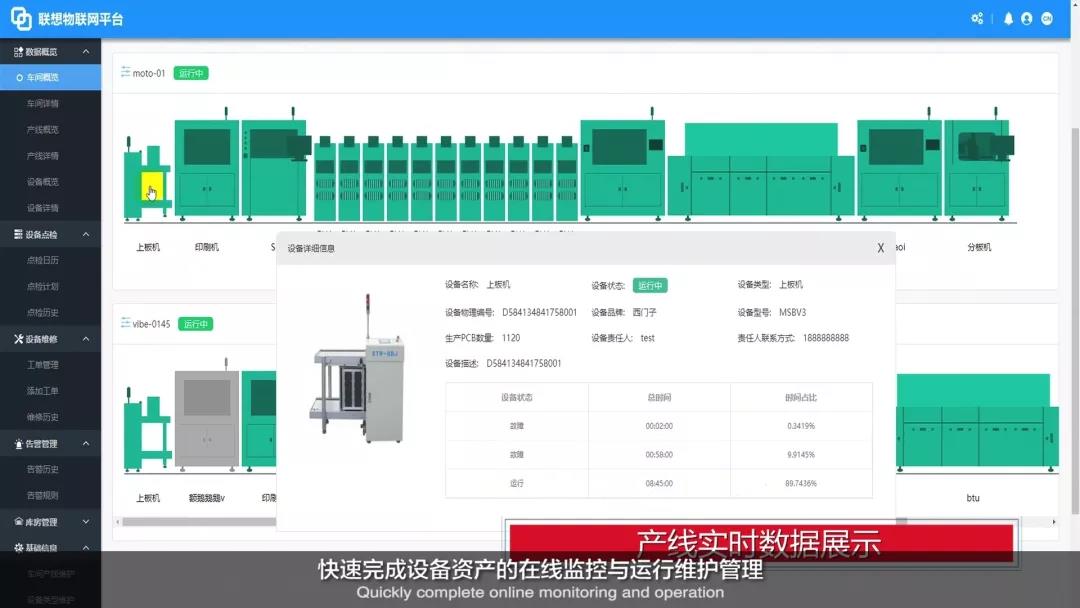The height and width of the screenshot is (608, 1080).
Task: Click the 08:45:00 time cell
Action: point(659,484)
